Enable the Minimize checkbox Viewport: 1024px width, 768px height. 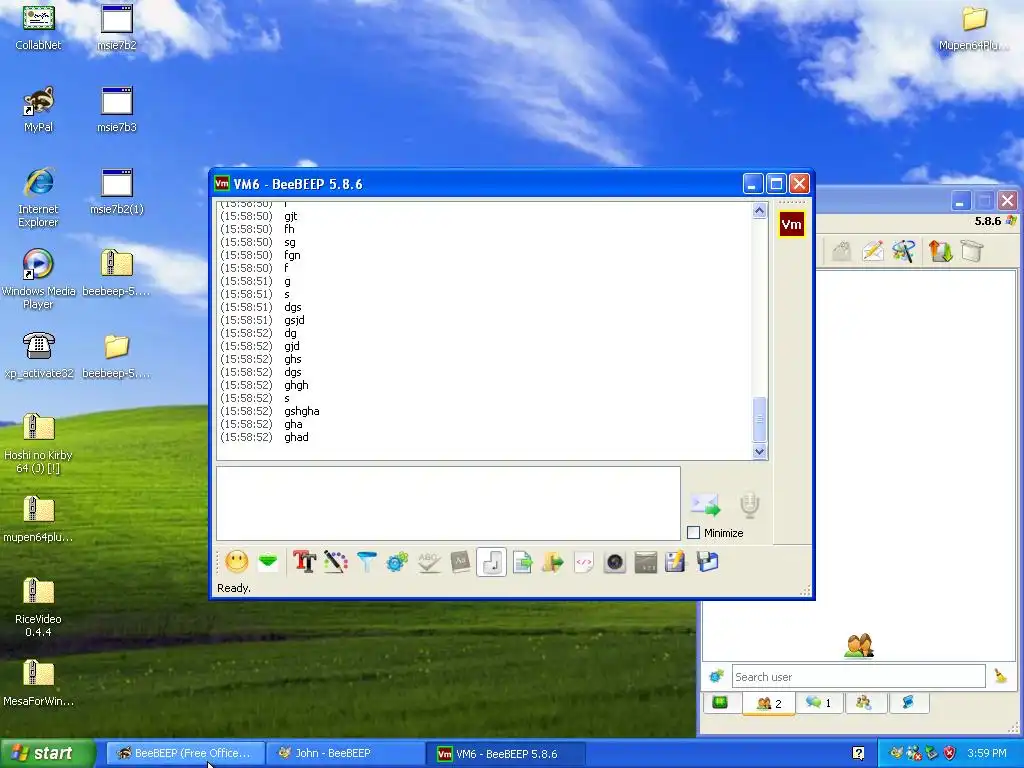pyautogui.click(x=694, y=533)
